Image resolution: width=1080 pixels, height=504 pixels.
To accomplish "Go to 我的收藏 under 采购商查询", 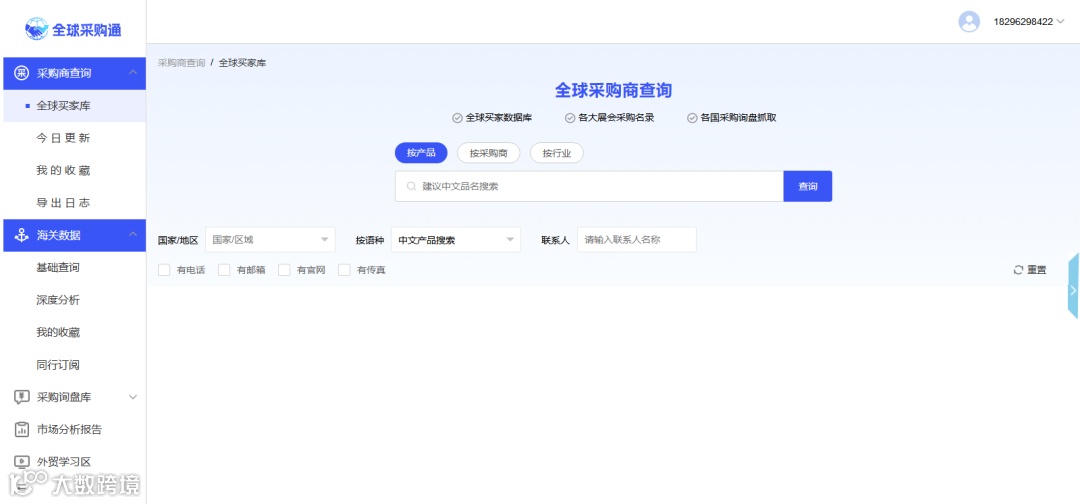I will click(63, 171).
